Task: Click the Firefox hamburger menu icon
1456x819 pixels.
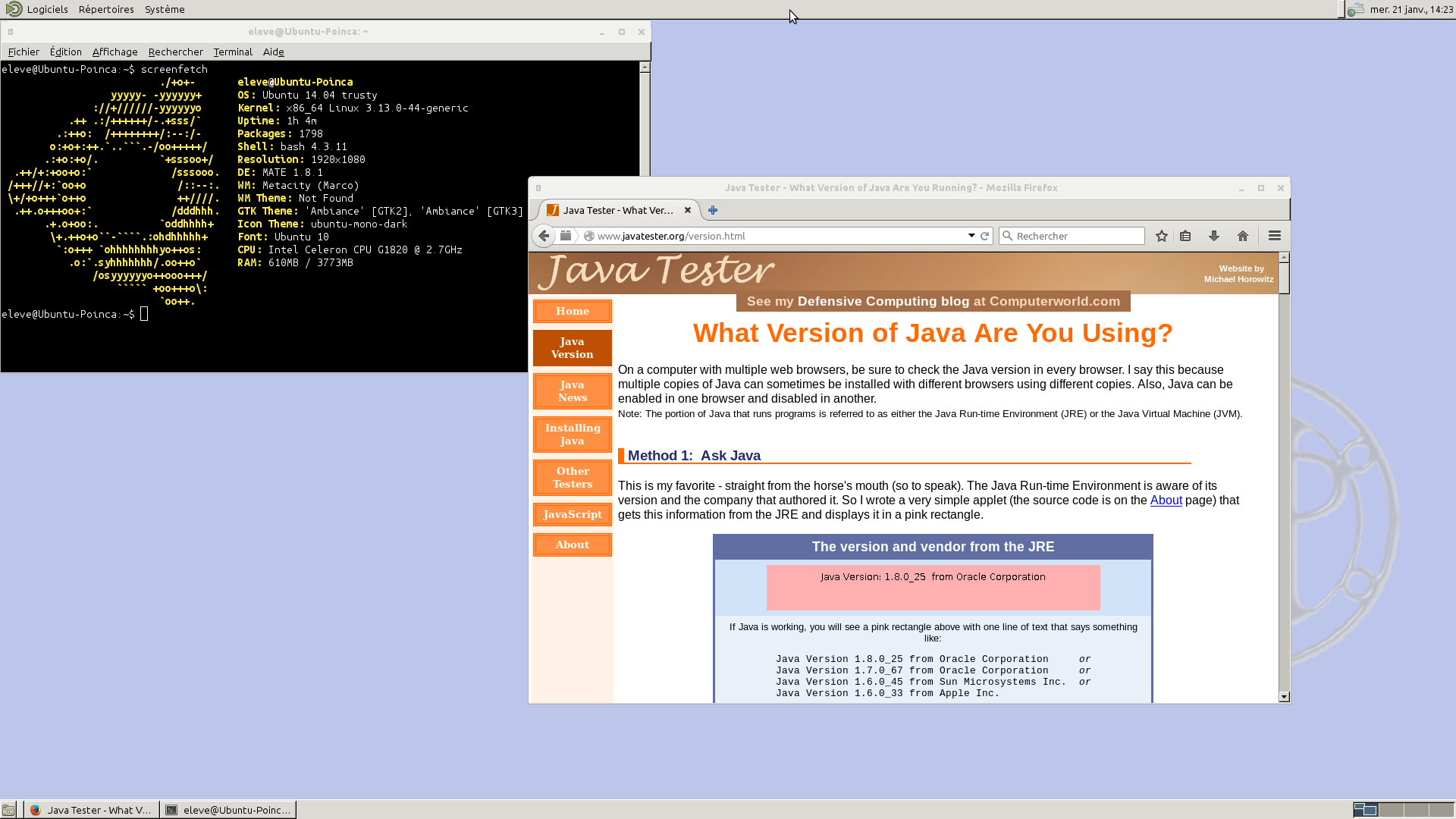Action: click(x=1275, y=235)
